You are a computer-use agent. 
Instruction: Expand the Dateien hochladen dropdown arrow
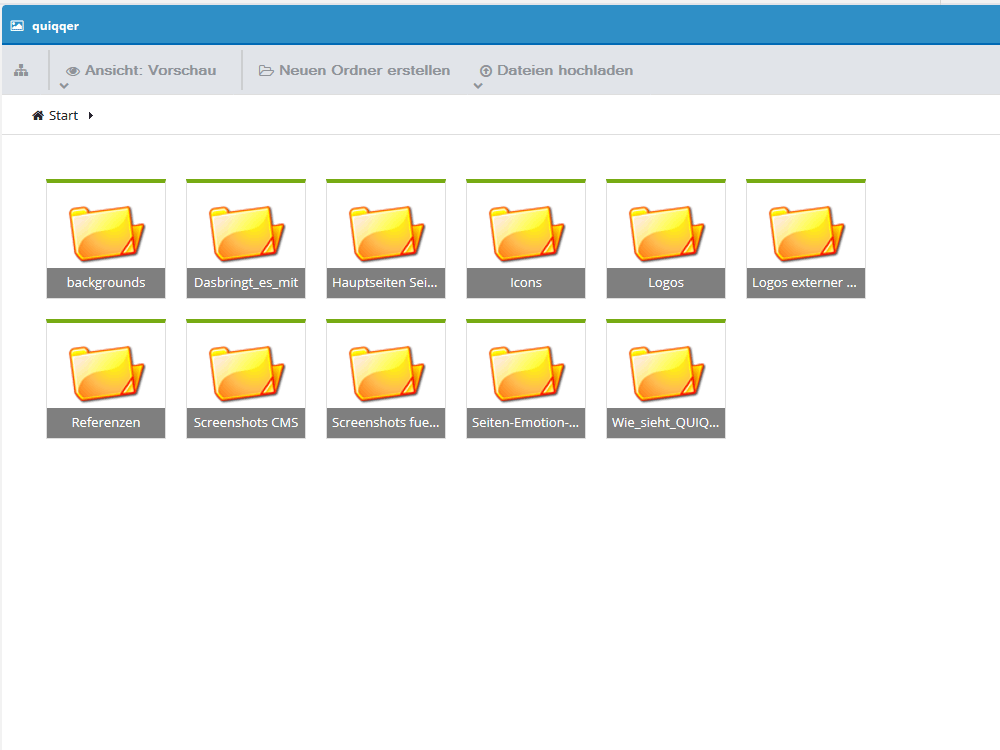478,85
